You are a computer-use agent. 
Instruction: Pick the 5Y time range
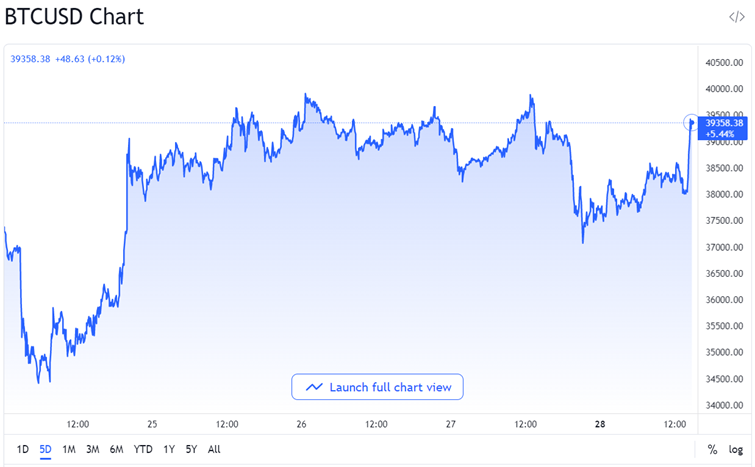click(x=191, y=450)
